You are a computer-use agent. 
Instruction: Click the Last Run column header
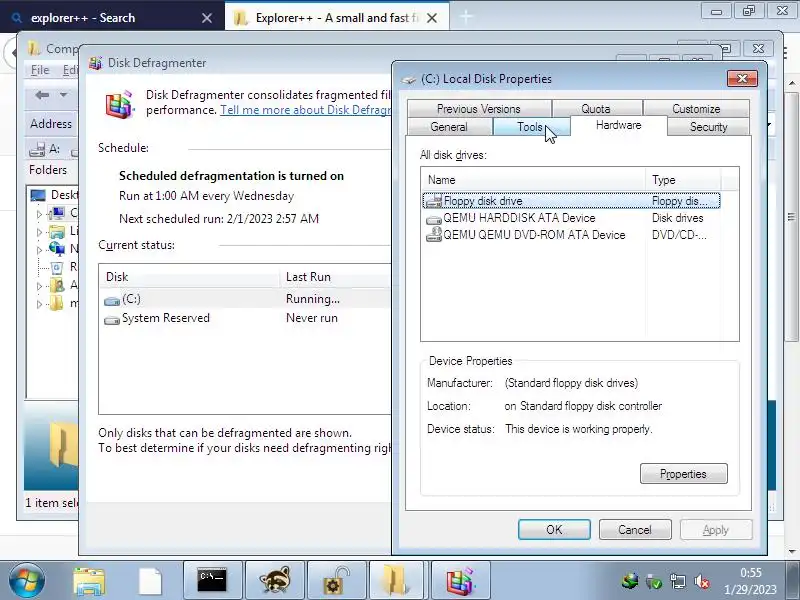coord(335,277)
